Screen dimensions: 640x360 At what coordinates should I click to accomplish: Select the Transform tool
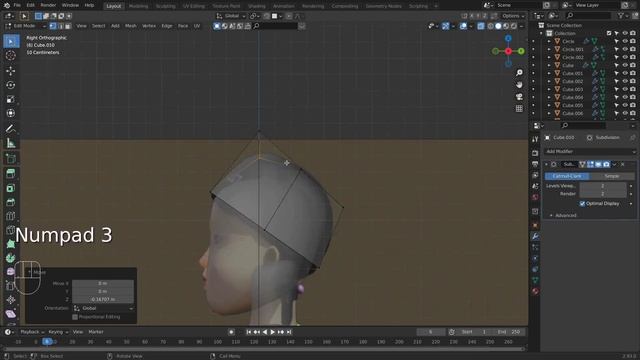tap(11, 113)
